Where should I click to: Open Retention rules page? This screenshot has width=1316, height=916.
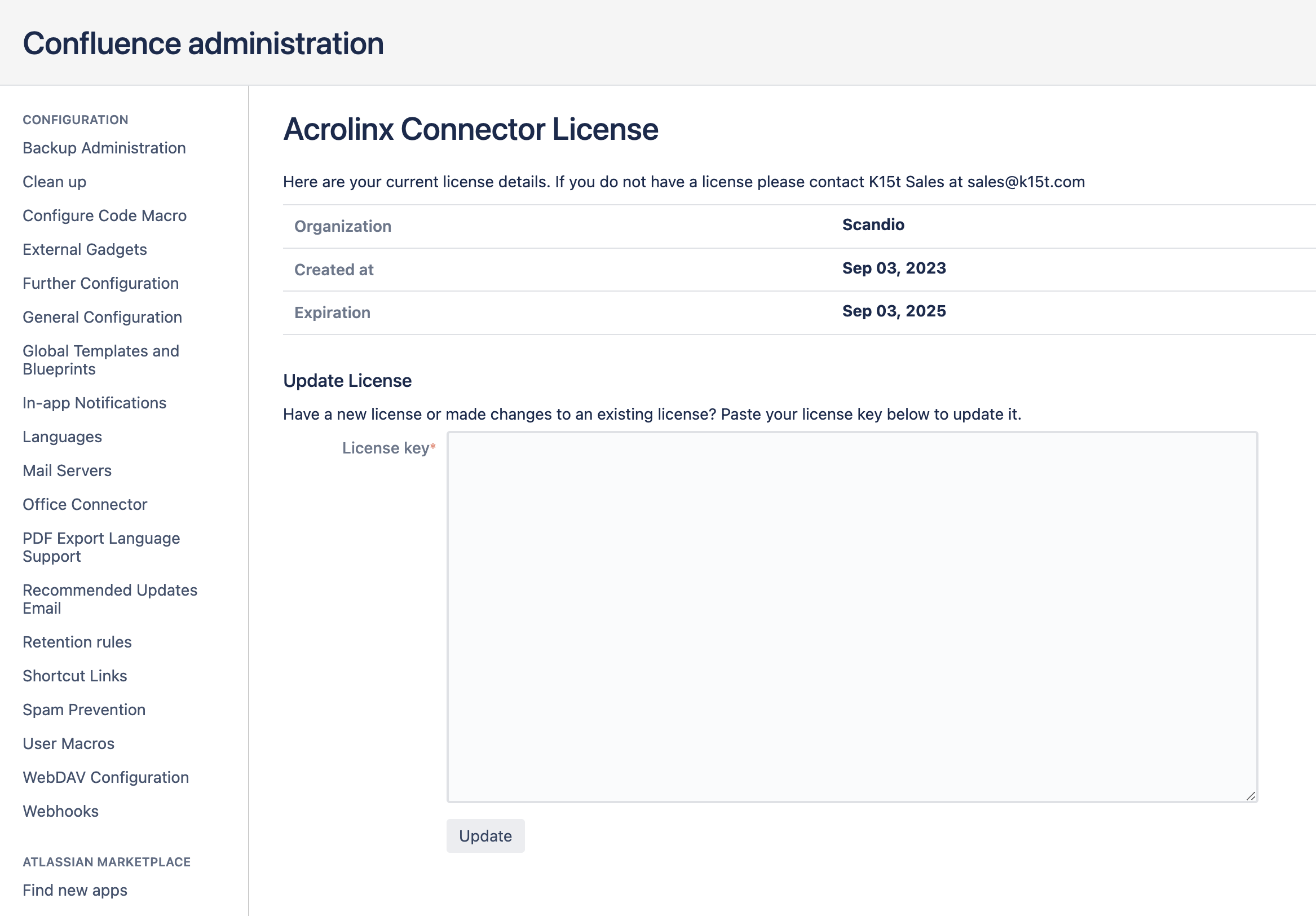(x=77, y=642)
